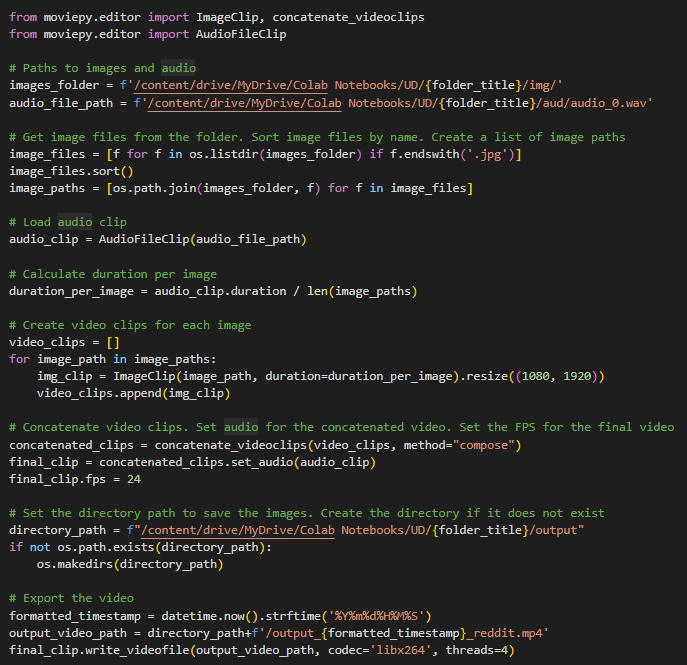Click 'write_videofile' in the last line
The width and height of the screenshot is (687, 665).
coord(137,651)
